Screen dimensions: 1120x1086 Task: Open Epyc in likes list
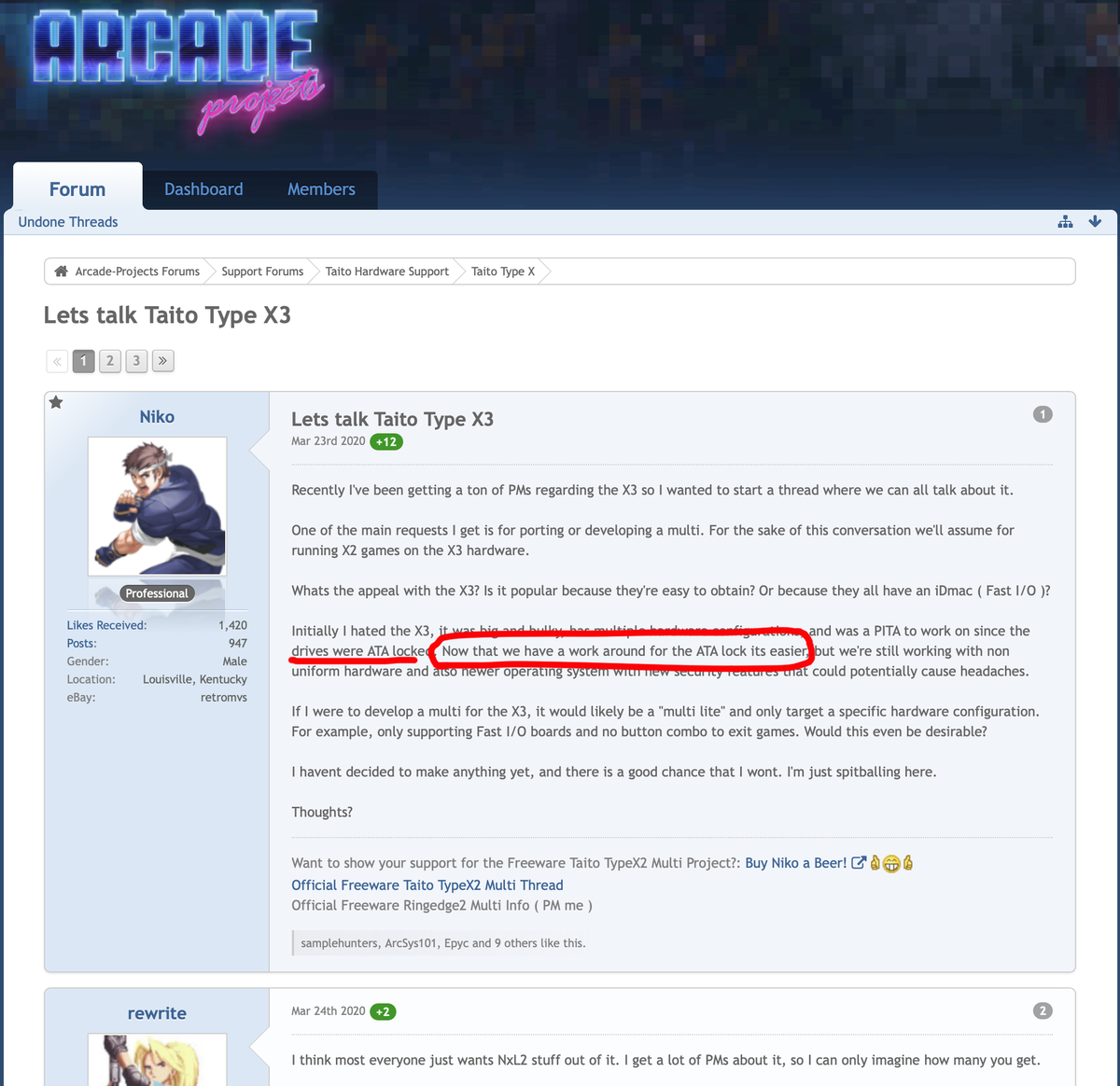[455, 943]
